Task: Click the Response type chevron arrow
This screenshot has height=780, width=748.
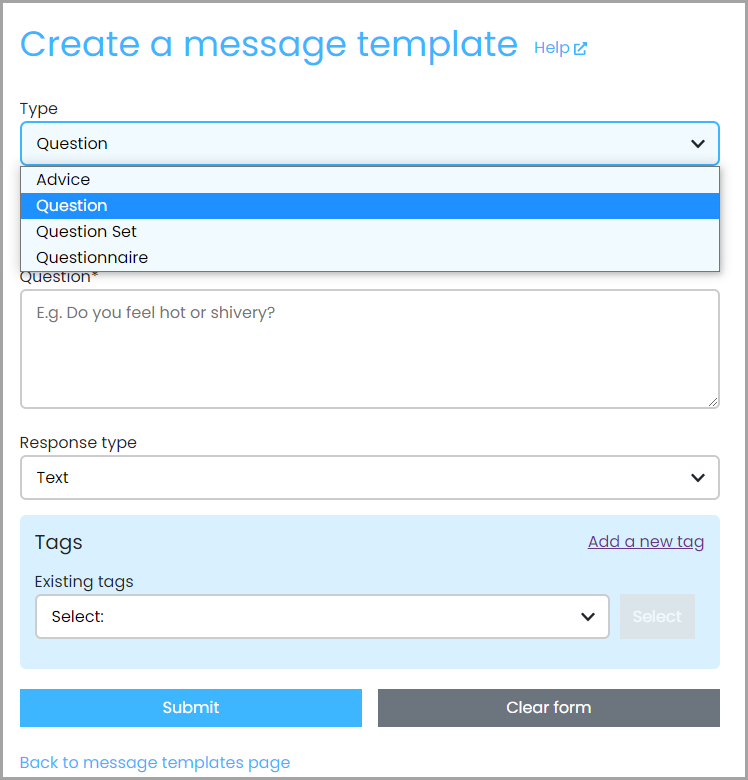Action: (x=698, y=478)
